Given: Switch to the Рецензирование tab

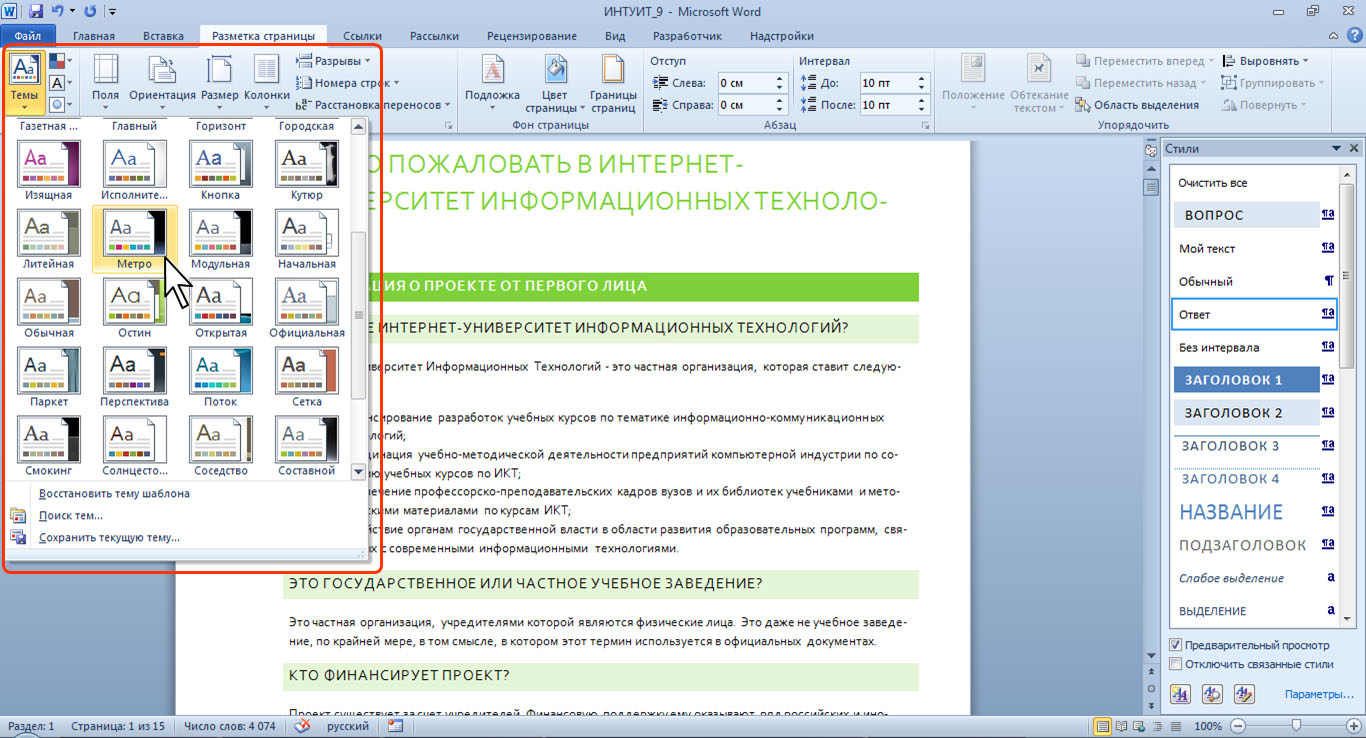Looking at the screenshot, I should [533, 36].
